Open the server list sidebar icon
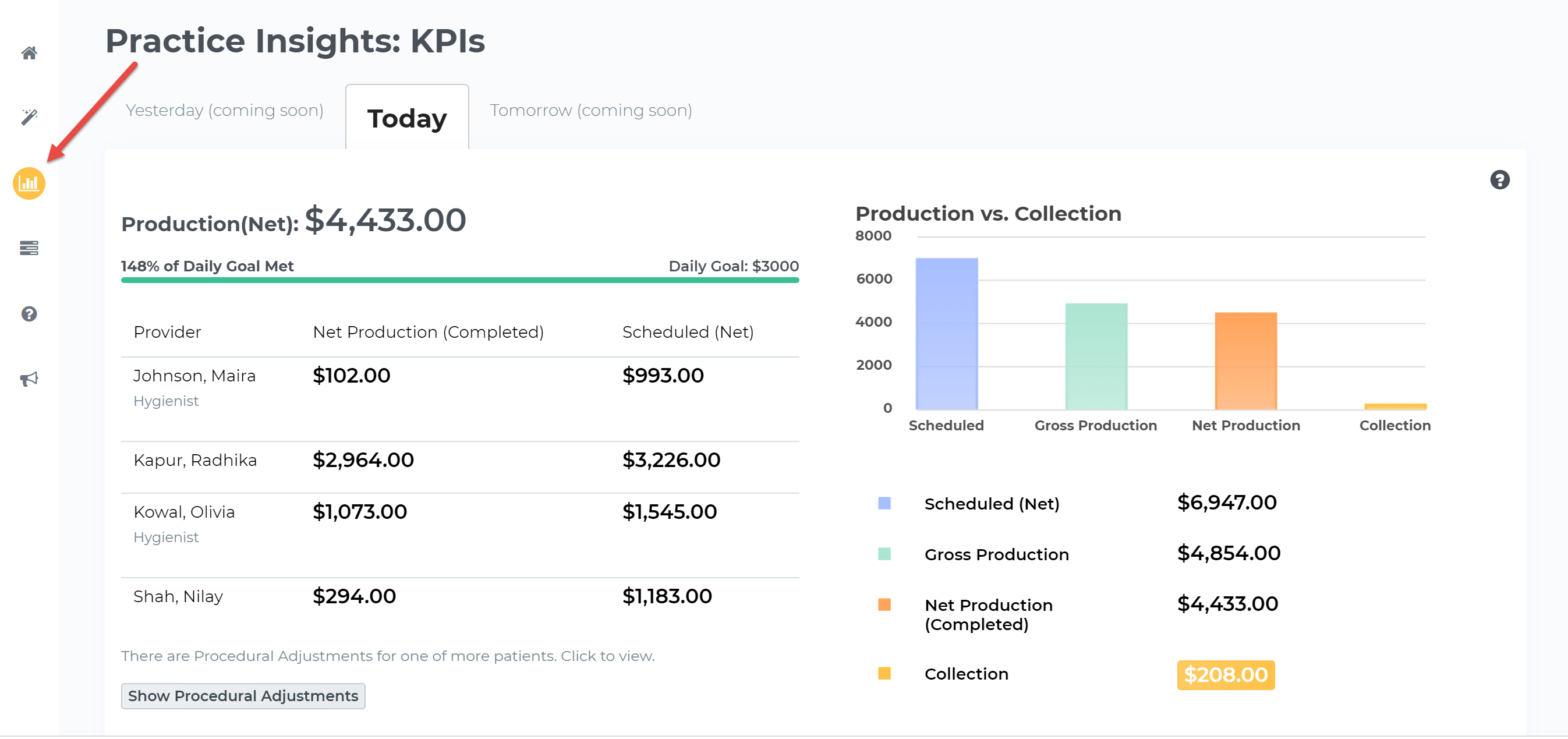The width and height of the screenshot is (1568, 739). [29, 248]
